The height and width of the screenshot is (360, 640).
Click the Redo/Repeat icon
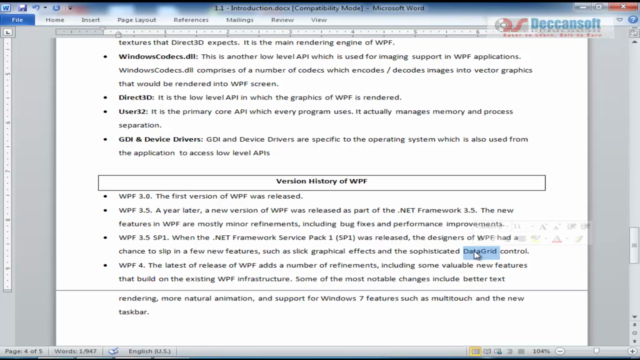tap(56, 8)
